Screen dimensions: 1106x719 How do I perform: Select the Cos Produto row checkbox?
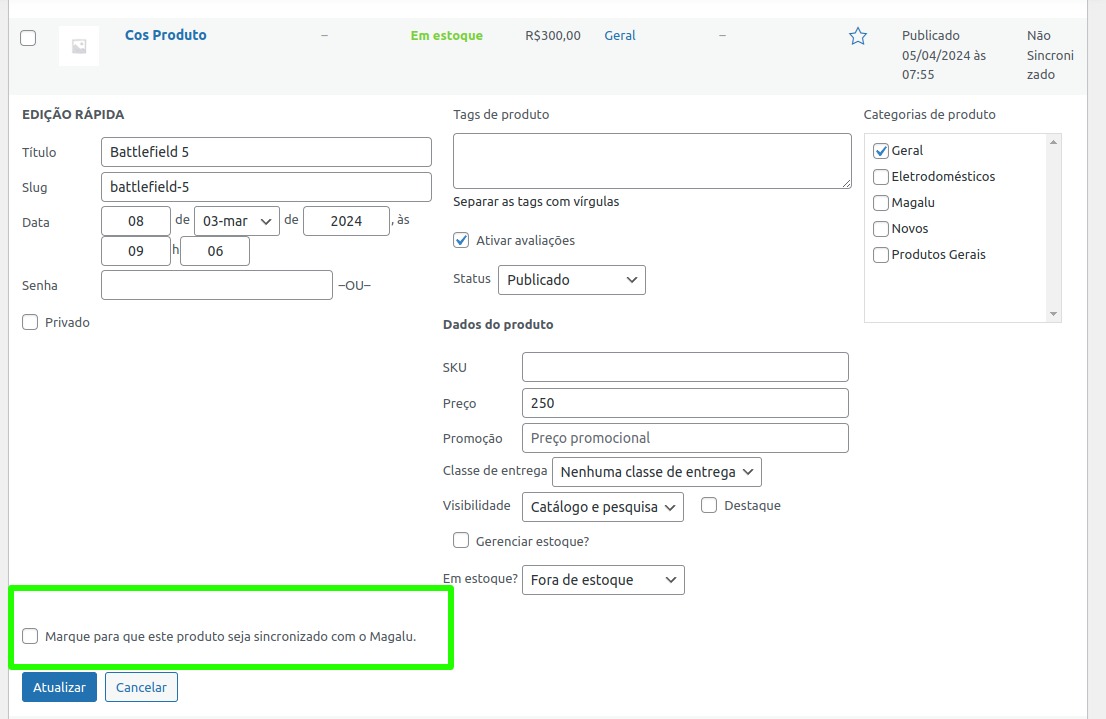[x=28, y=38]
